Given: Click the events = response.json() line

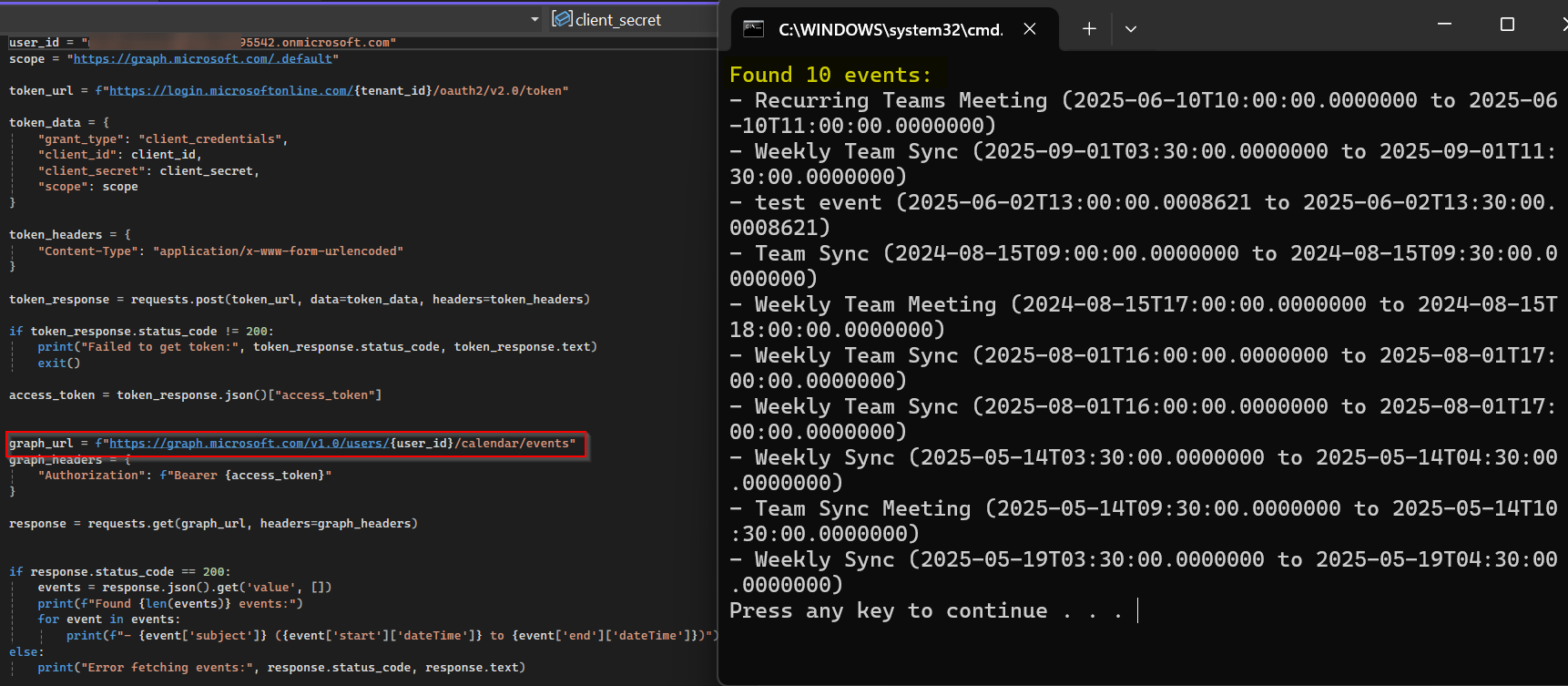Looking at the screenshot, I should pos(185,588).
